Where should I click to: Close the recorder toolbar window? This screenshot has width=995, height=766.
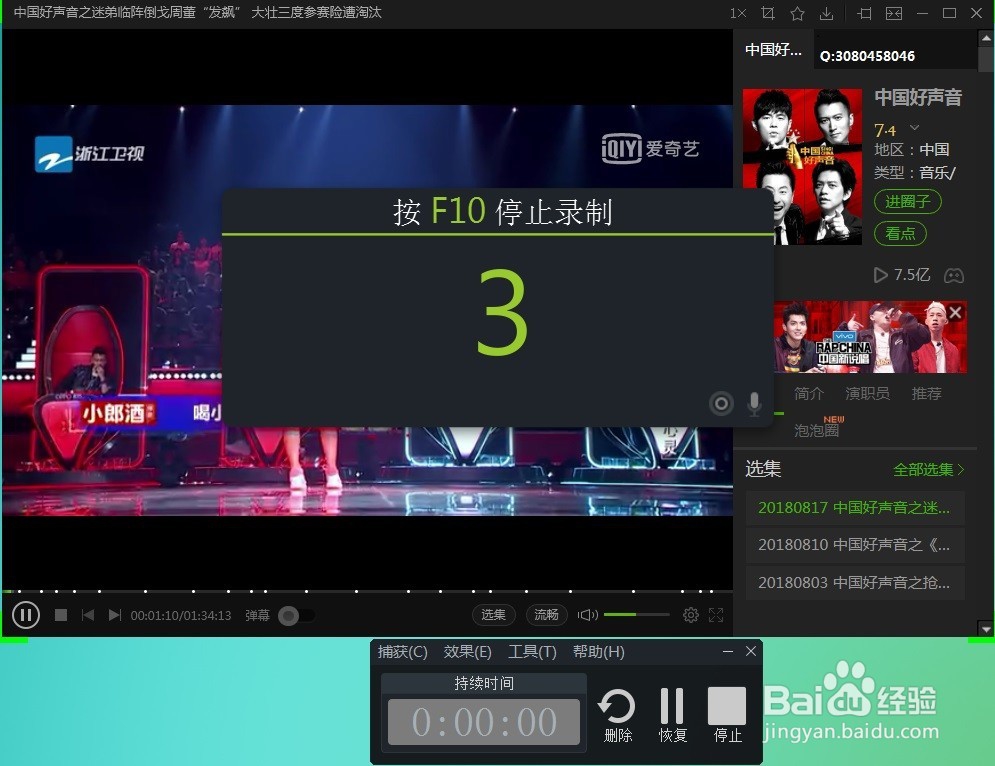point(751,651)
